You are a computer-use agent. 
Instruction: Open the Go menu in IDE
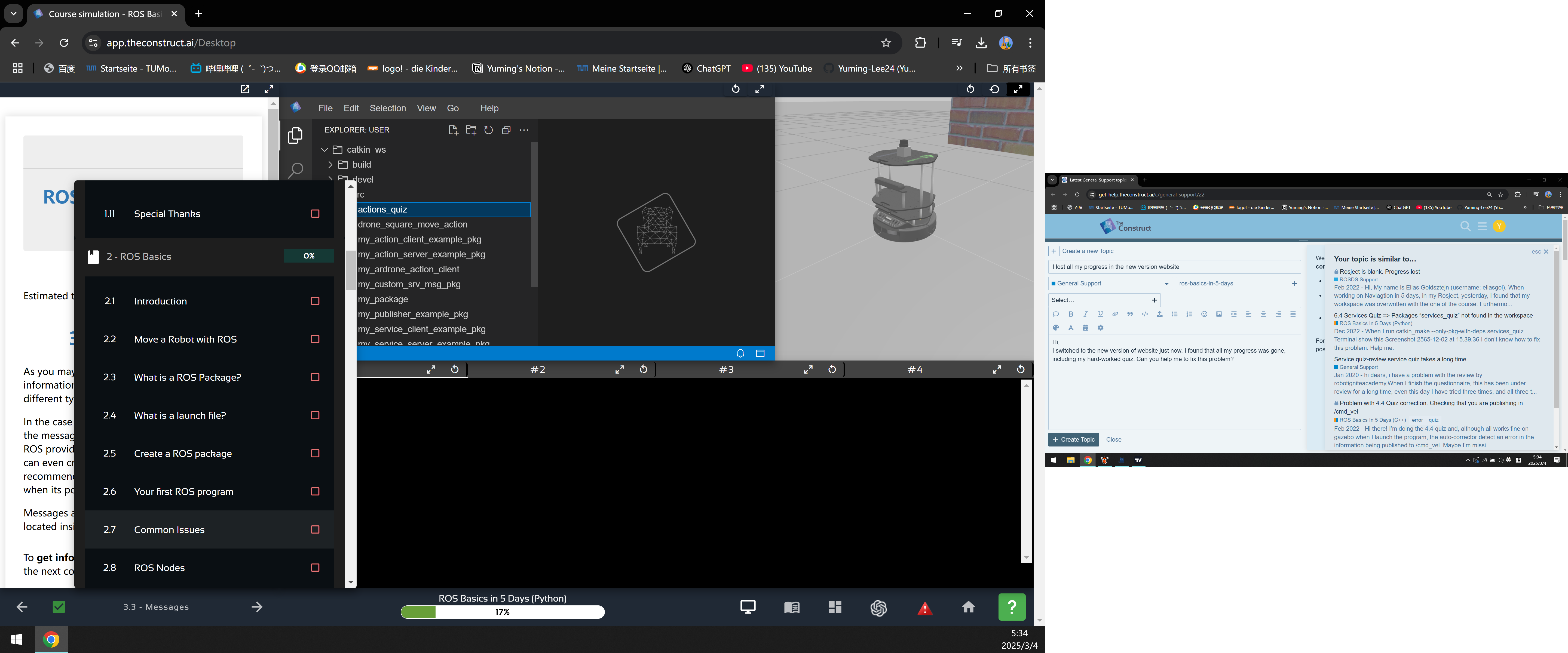(x=453, y=108)
